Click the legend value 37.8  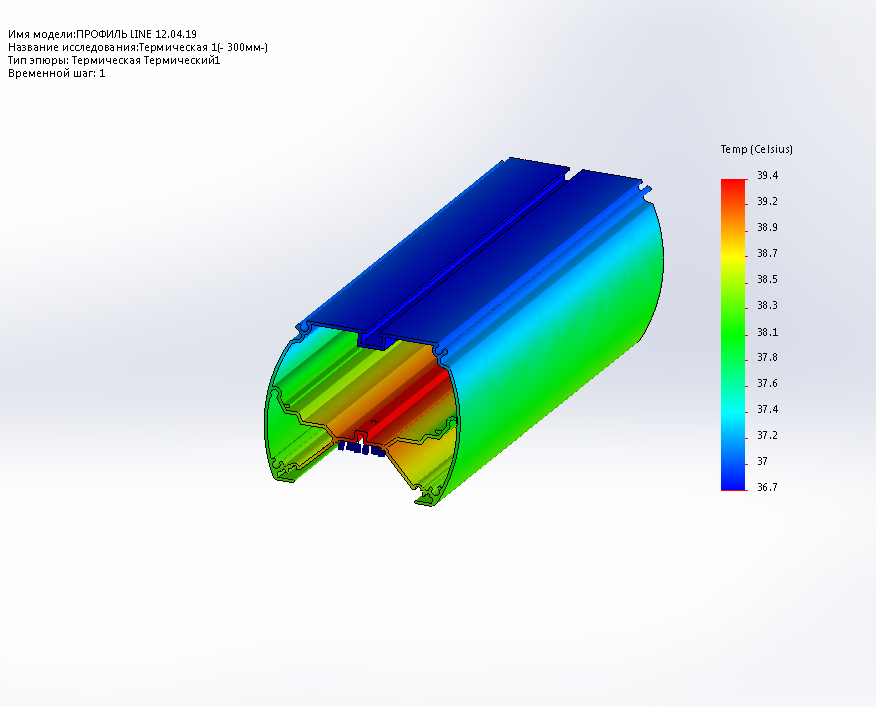click(x=767, y=358)
